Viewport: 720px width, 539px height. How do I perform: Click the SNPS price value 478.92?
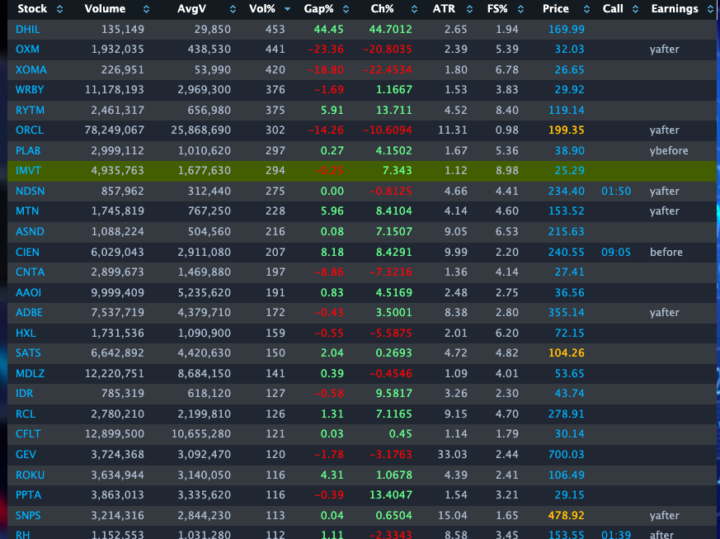coord(565,515)
